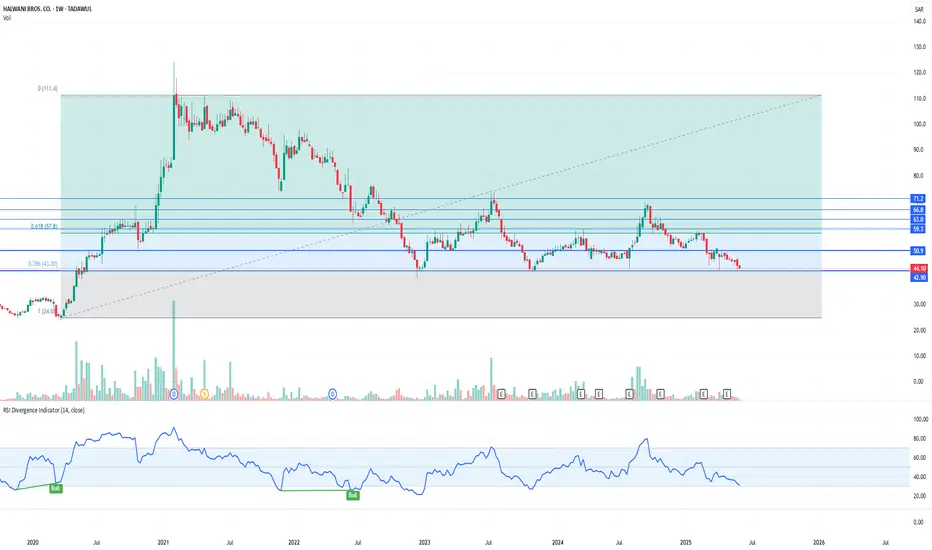This screenshot has width=932, height=550.
Task: Click the Fibonacci 1 (24.68) level label
Action: click(48, 311)
